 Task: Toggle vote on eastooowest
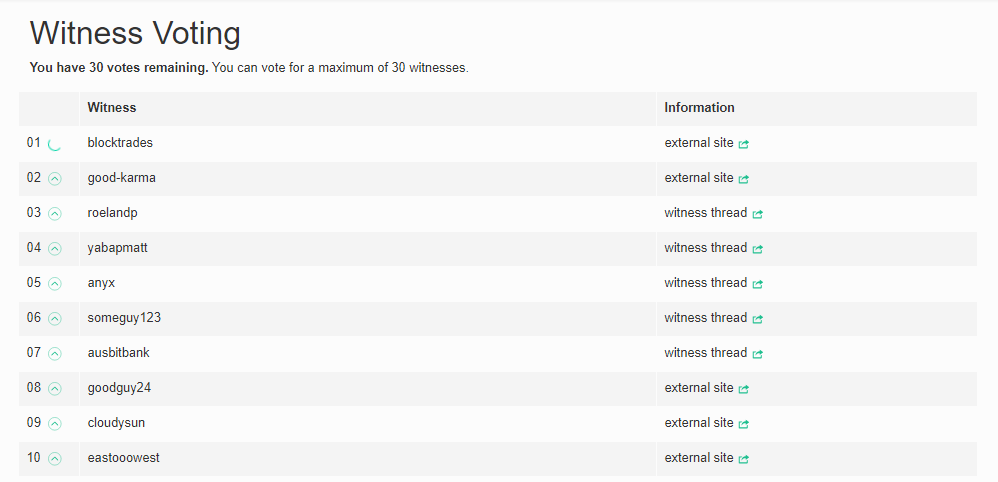coord(55,459)
